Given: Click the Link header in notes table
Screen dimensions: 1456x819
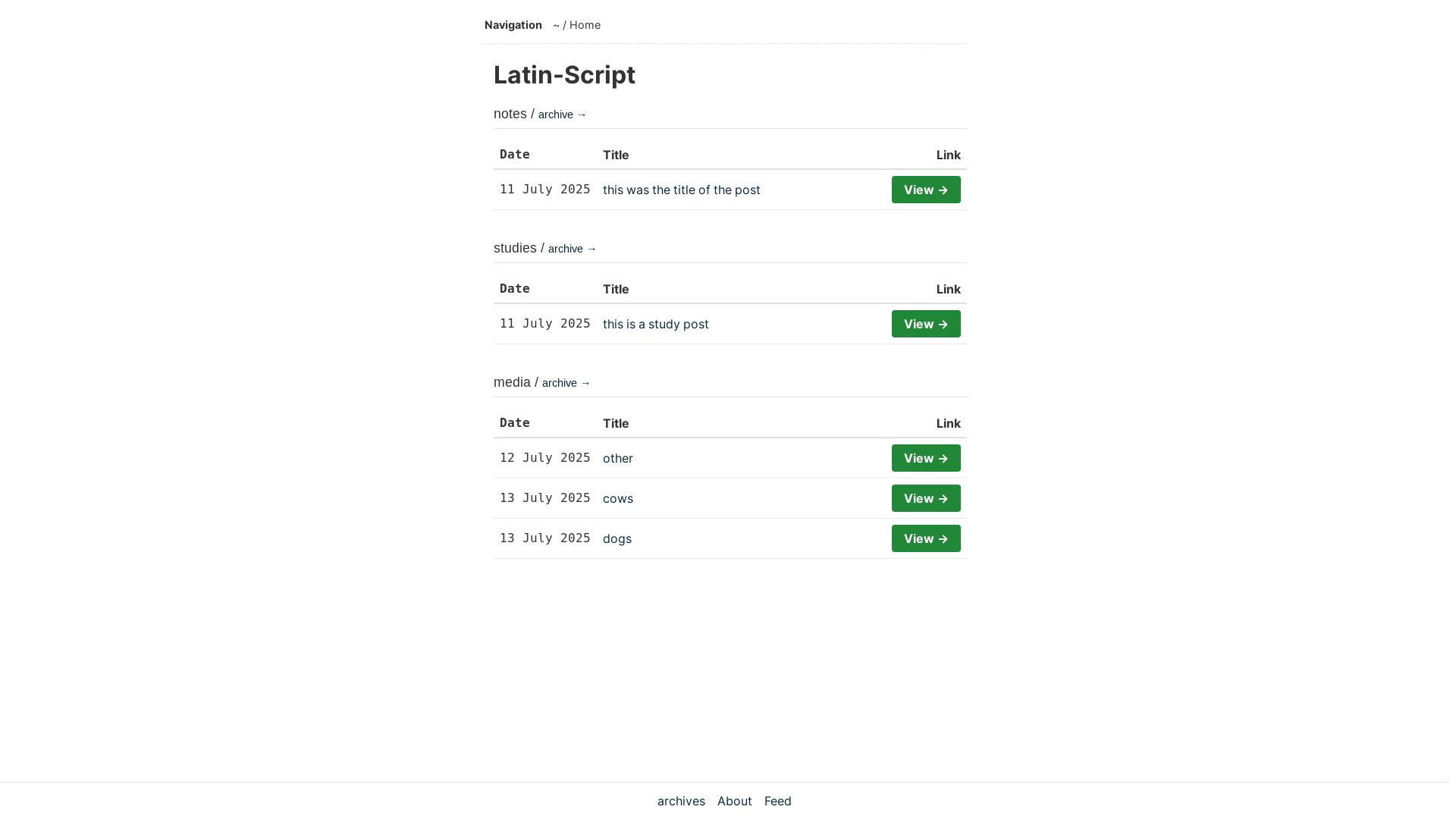Looking at the screenshot, I should [x=948, y=155].
